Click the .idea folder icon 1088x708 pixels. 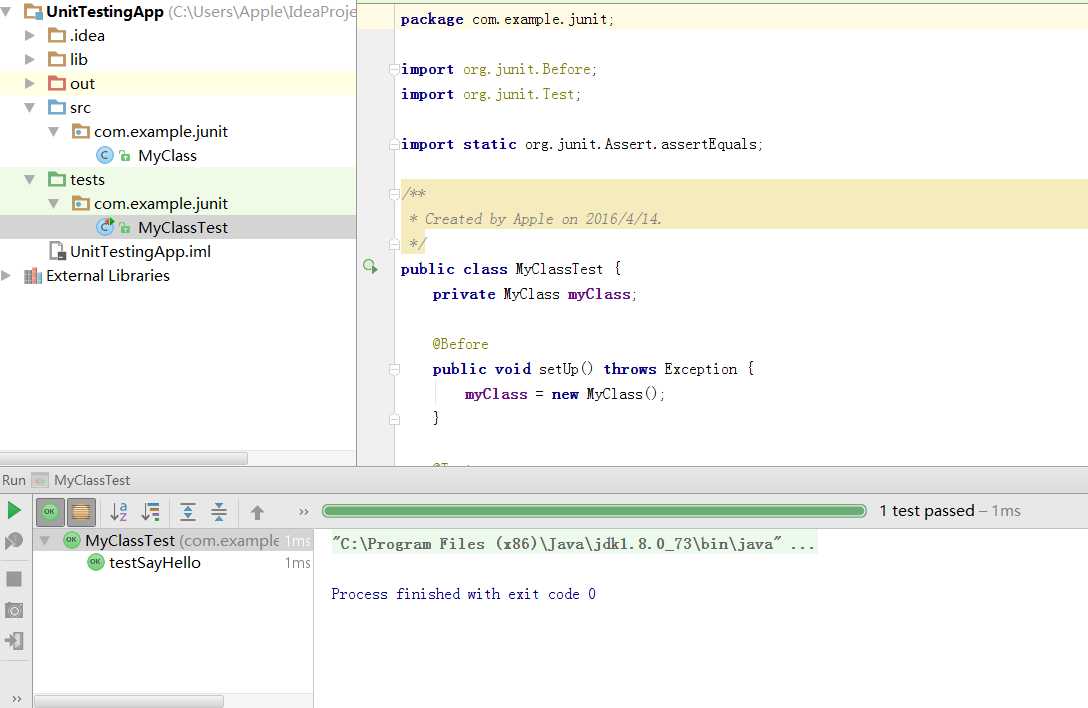57,35
